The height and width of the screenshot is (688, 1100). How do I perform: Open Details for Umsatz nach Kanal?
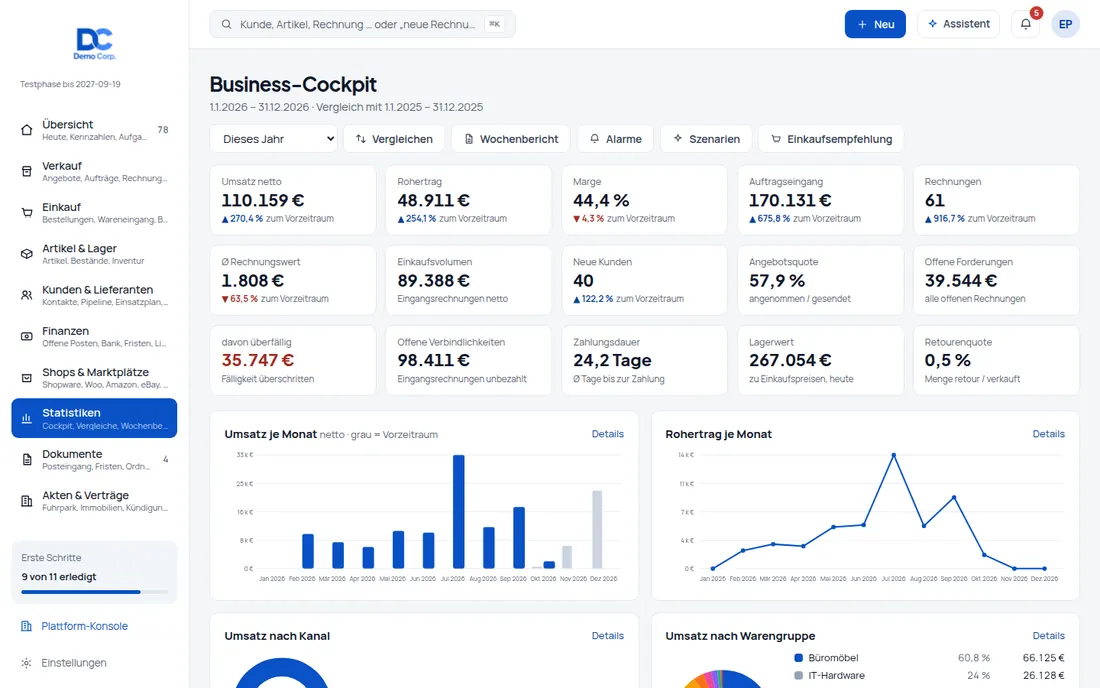click(608, 635)
